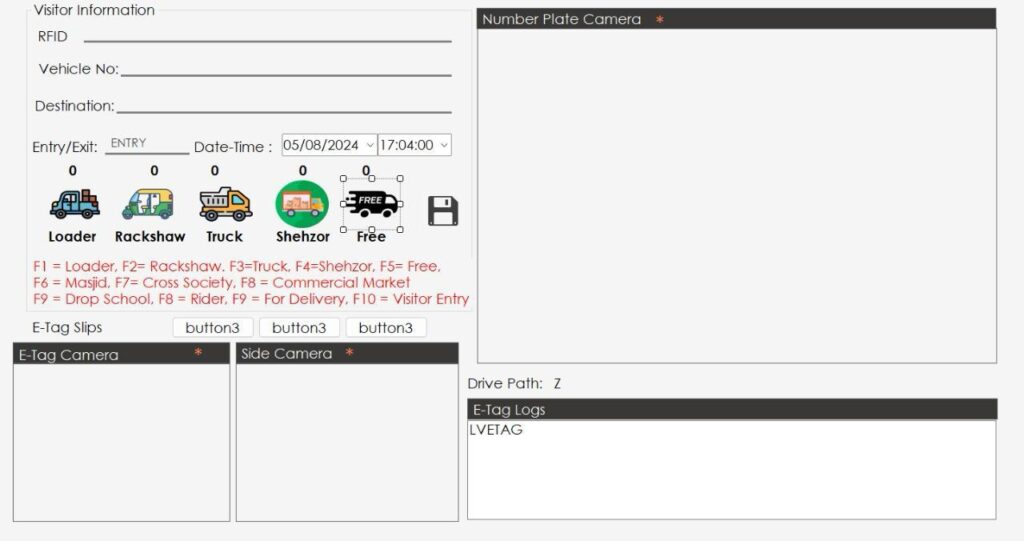
Task: Click the Side Camera preview area
Action: click(x=347, y=442)
